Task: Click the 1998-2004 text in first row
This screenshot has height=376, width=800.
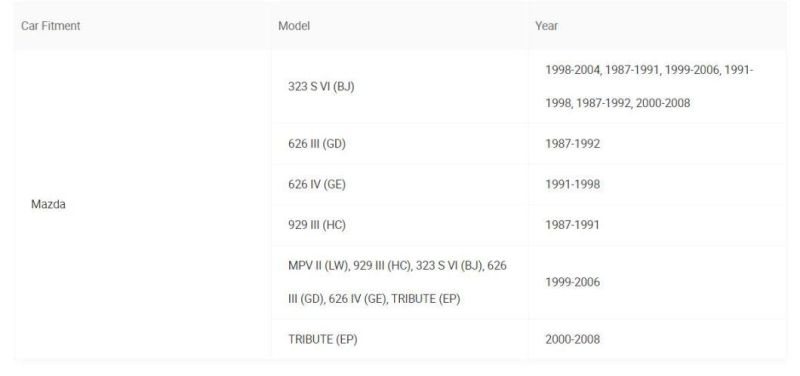Action: 573,70
